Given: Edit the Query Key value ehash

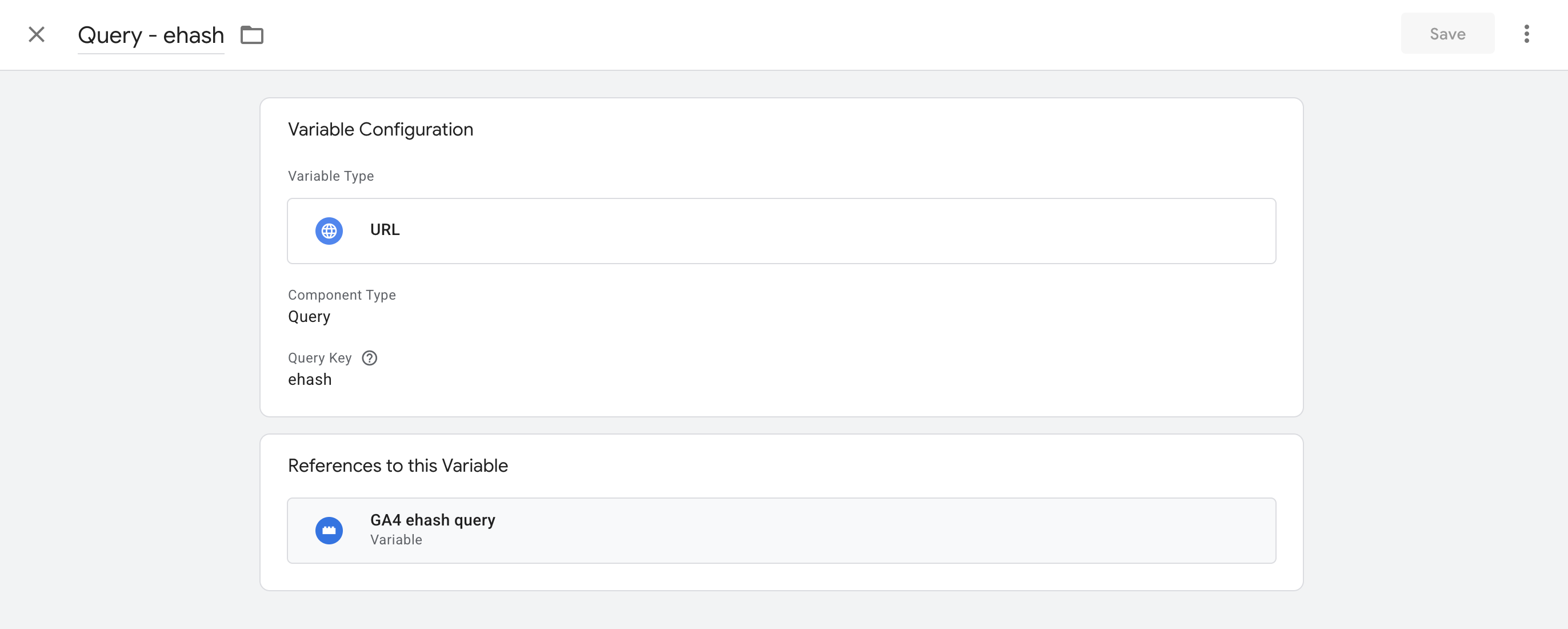Looking at the screenshot, I should click(x=309, y=379).
